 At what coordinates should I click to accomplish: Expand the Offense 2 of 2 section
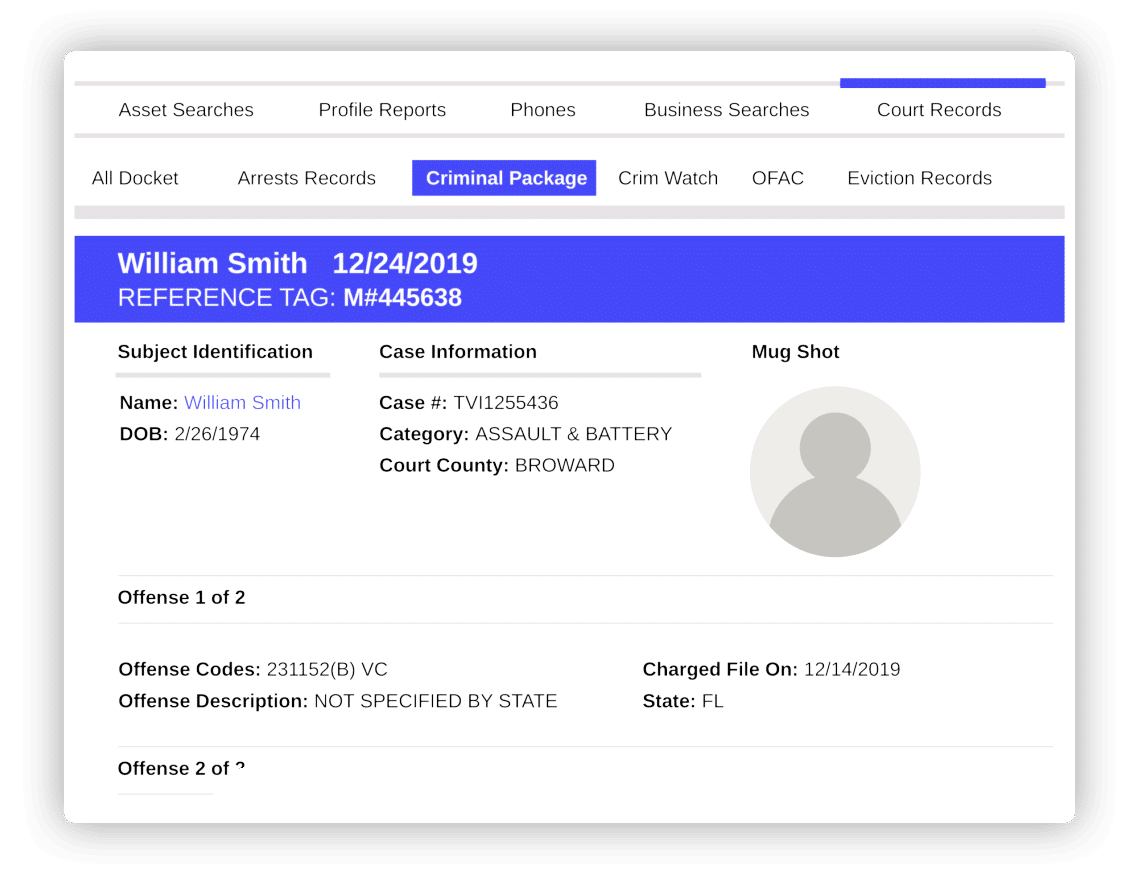tap(181, 768)
